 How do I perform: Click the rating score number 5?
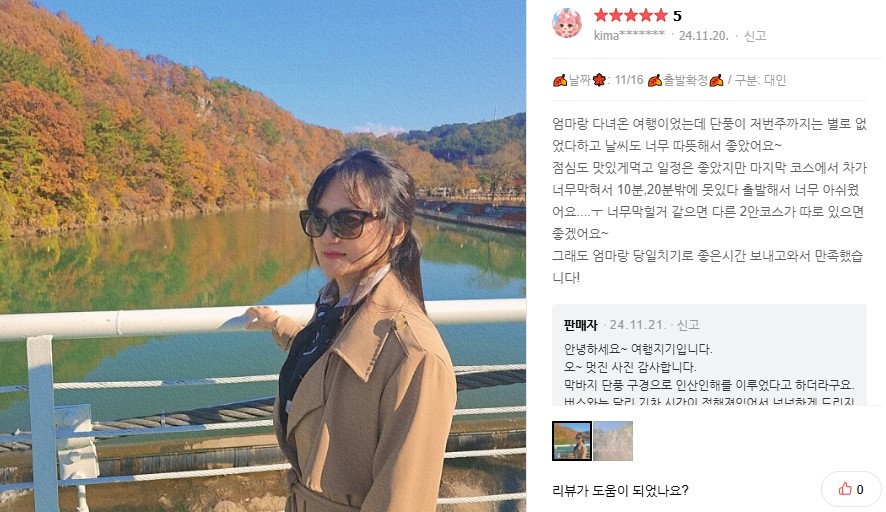point(677,16)
